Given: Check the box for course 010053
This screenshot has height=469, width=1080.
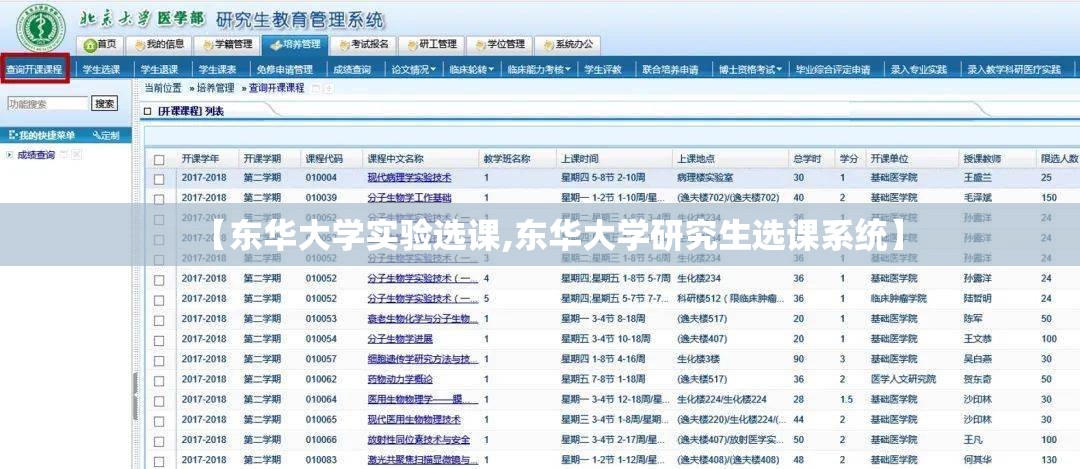Looking at the screenshot, I should click(159, 320).
